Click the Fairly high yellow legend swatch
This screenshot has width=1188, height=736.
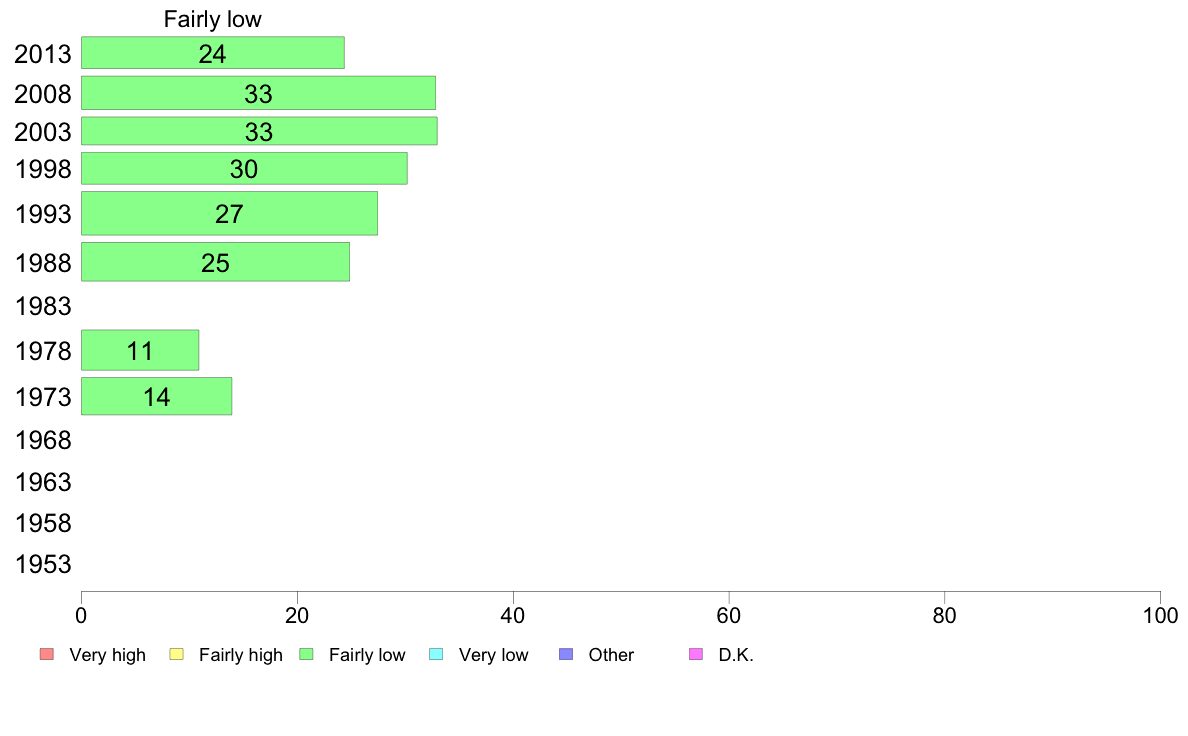[177, 654]
